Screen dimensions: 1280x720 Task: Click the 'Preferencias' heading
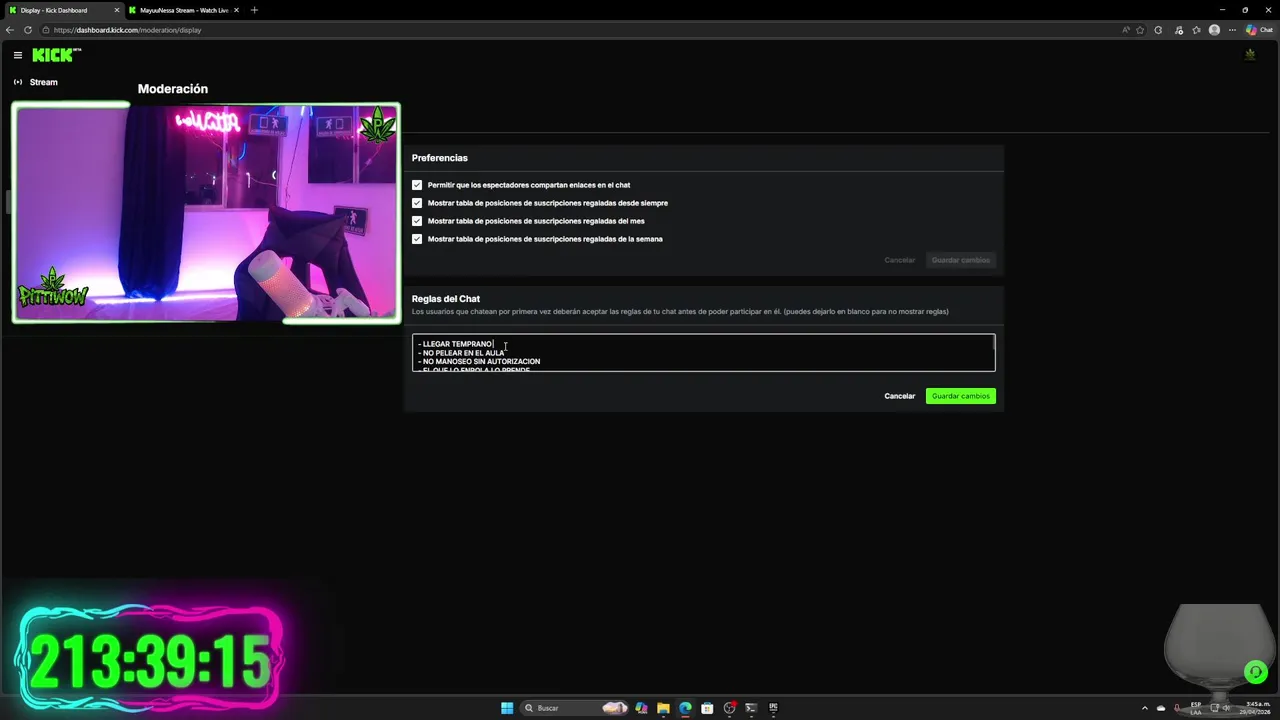click(x=440, y=158)
